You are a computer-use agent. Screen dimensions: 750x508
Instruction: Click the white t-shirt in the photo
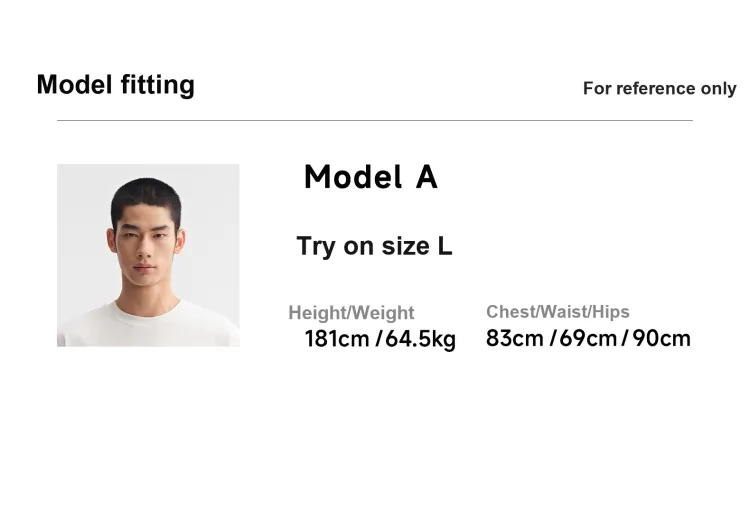[148, 325]
